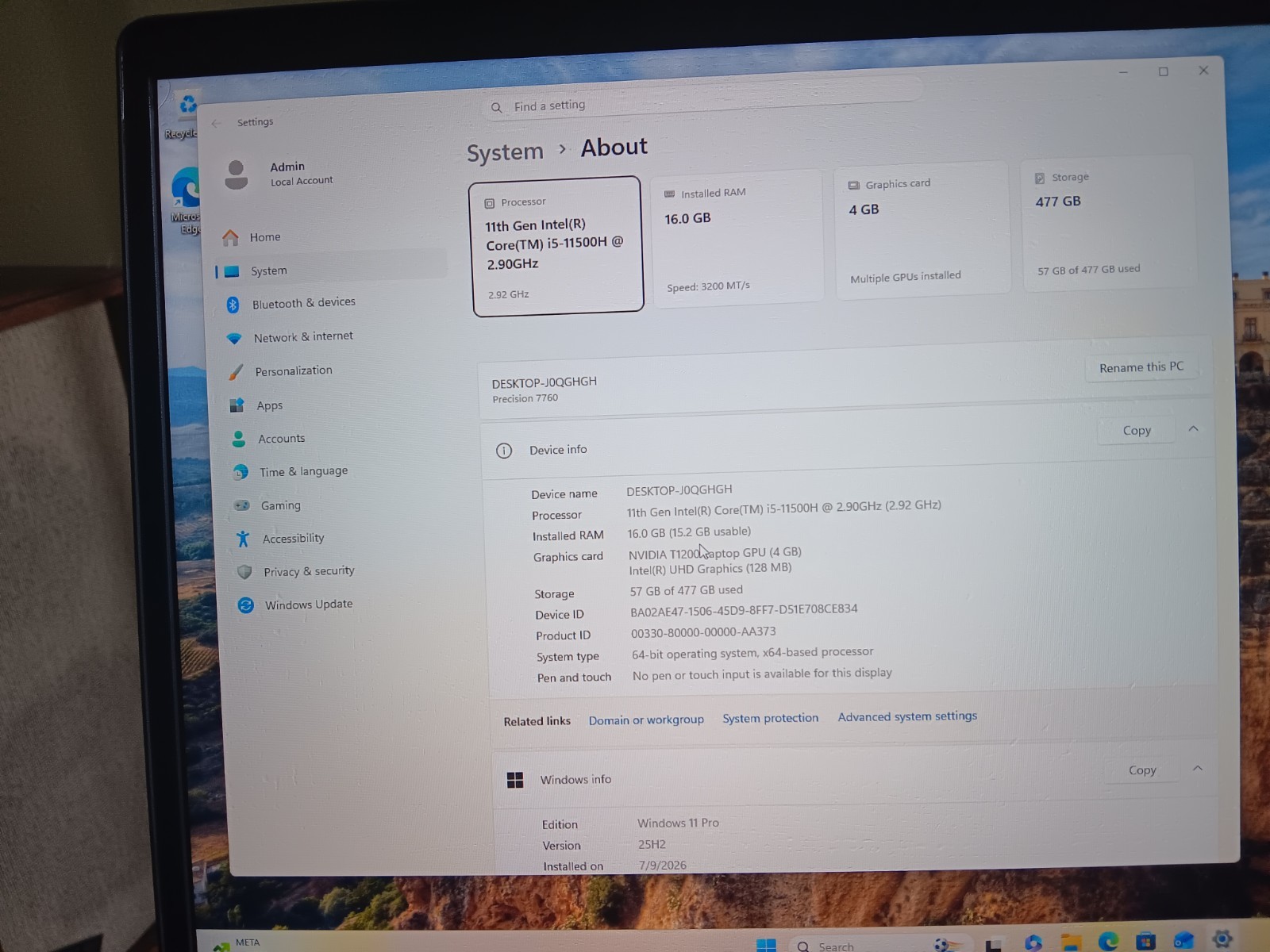
Task: Click the Precision 7760 model text
Action: point(525,399)
